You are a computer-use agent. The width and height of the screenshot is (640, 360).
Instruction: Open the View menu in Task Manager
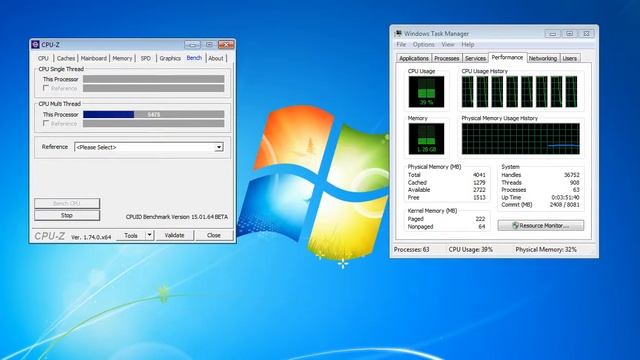click(448, 44)
